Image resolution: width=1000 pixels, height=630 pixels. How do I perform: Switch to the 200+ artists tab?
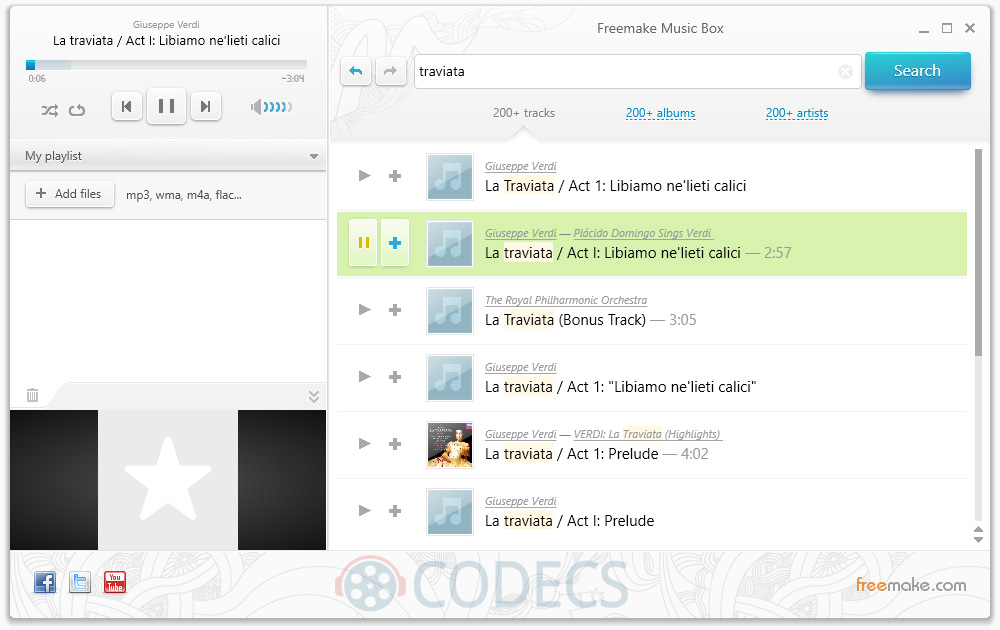click(x=797, y=113)
